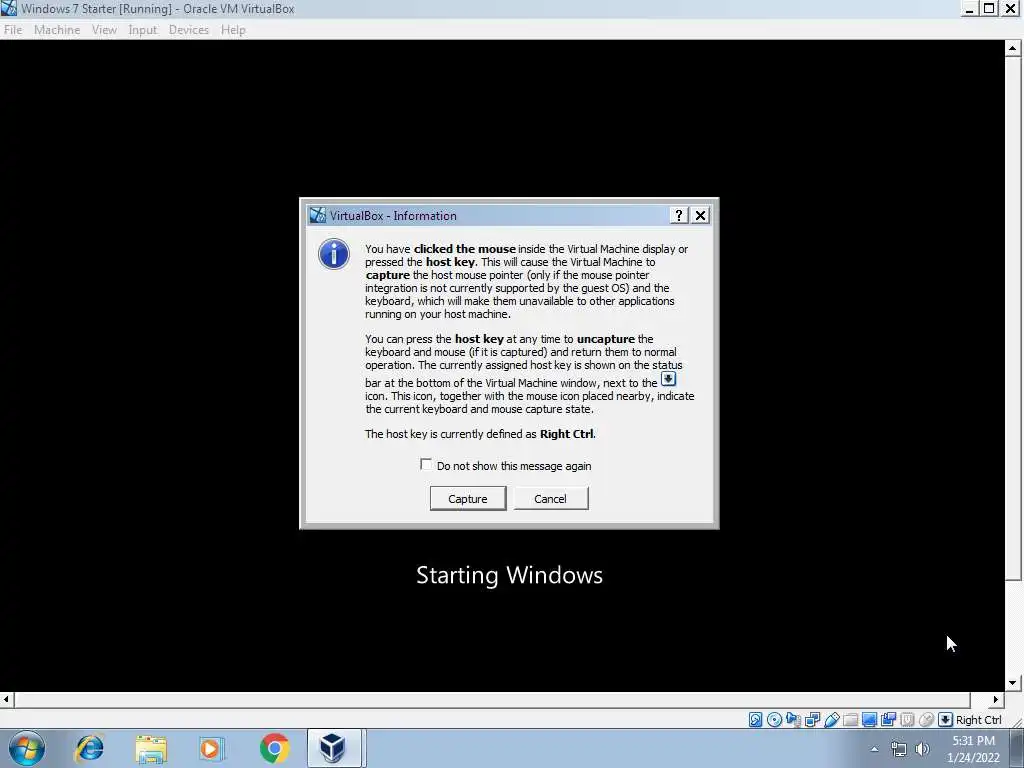This screenshot has width=1024, height=768.
Task: Click the Right Ctrl host key label
Action: (x=978, y=720)
